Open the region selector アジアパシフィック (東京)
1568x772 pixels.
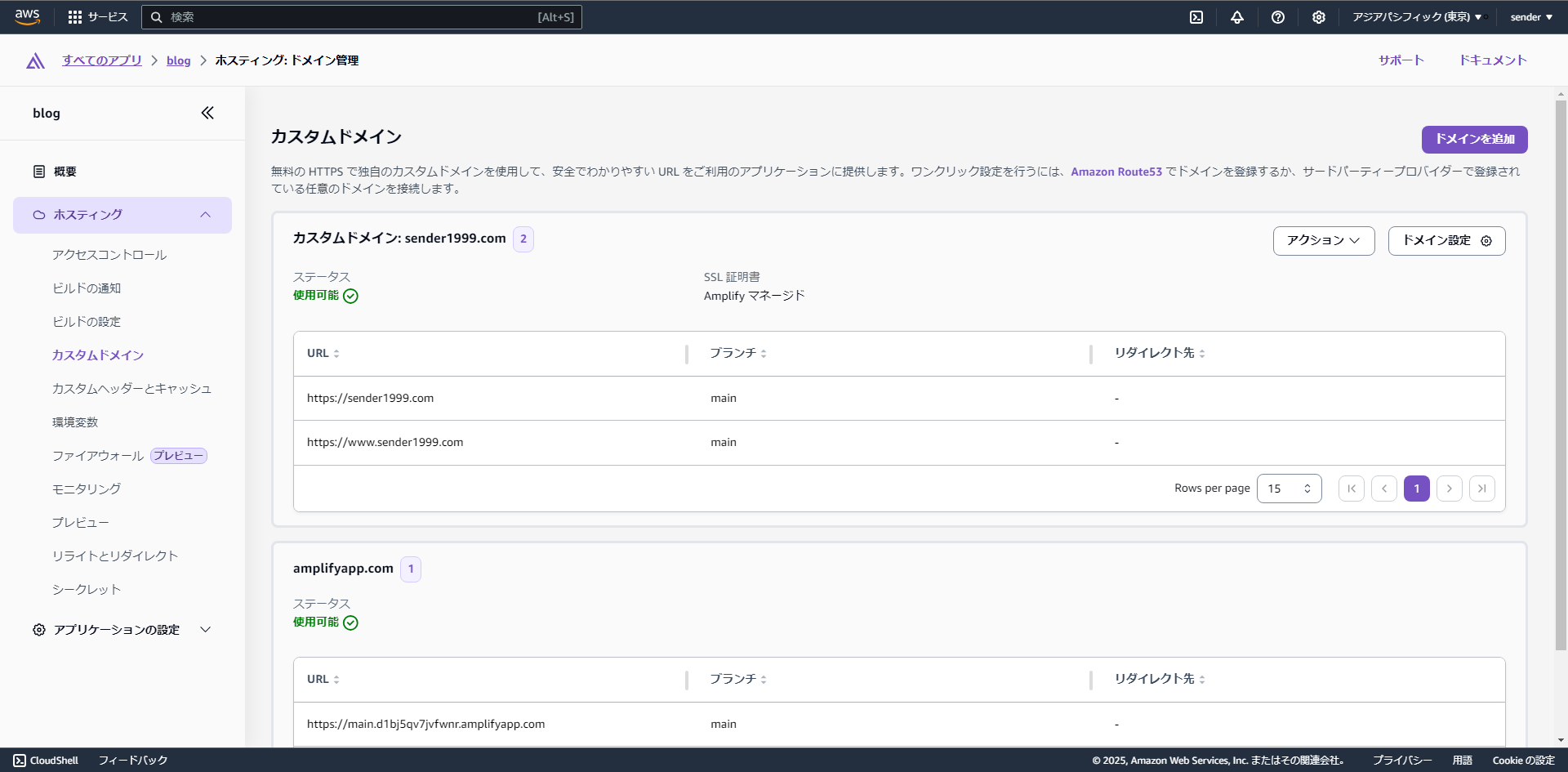pos(1417,17)
